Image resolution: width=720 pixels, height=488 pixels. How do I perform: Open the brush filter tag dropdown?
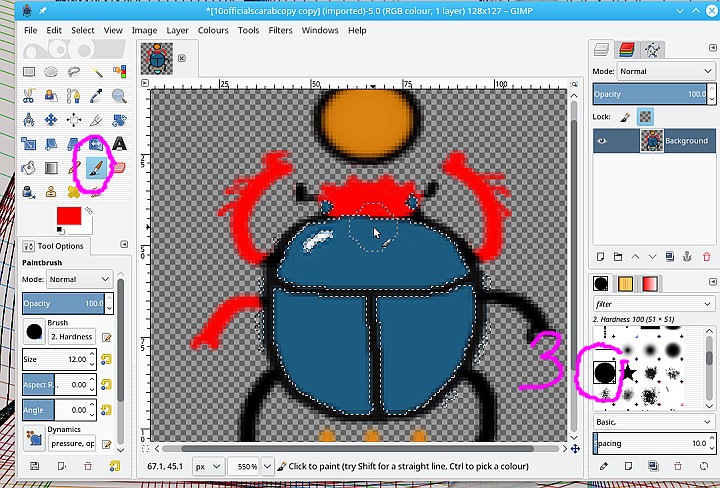tap(653, 304)
